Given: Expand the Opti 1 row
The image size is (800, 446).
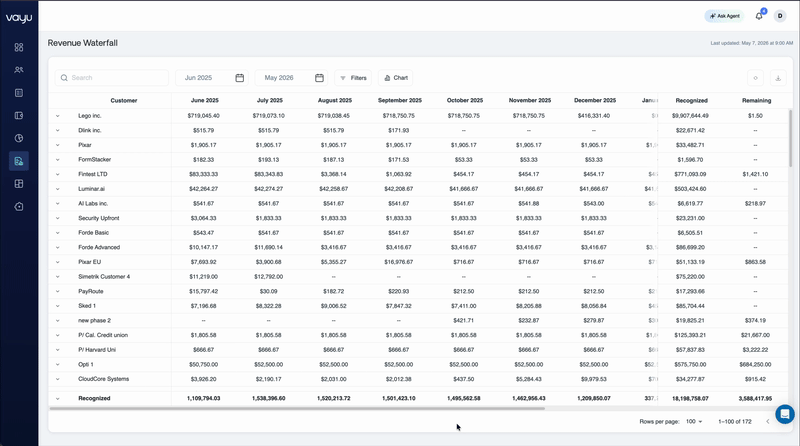Looking at the screenshot, I should coord(58,365).
